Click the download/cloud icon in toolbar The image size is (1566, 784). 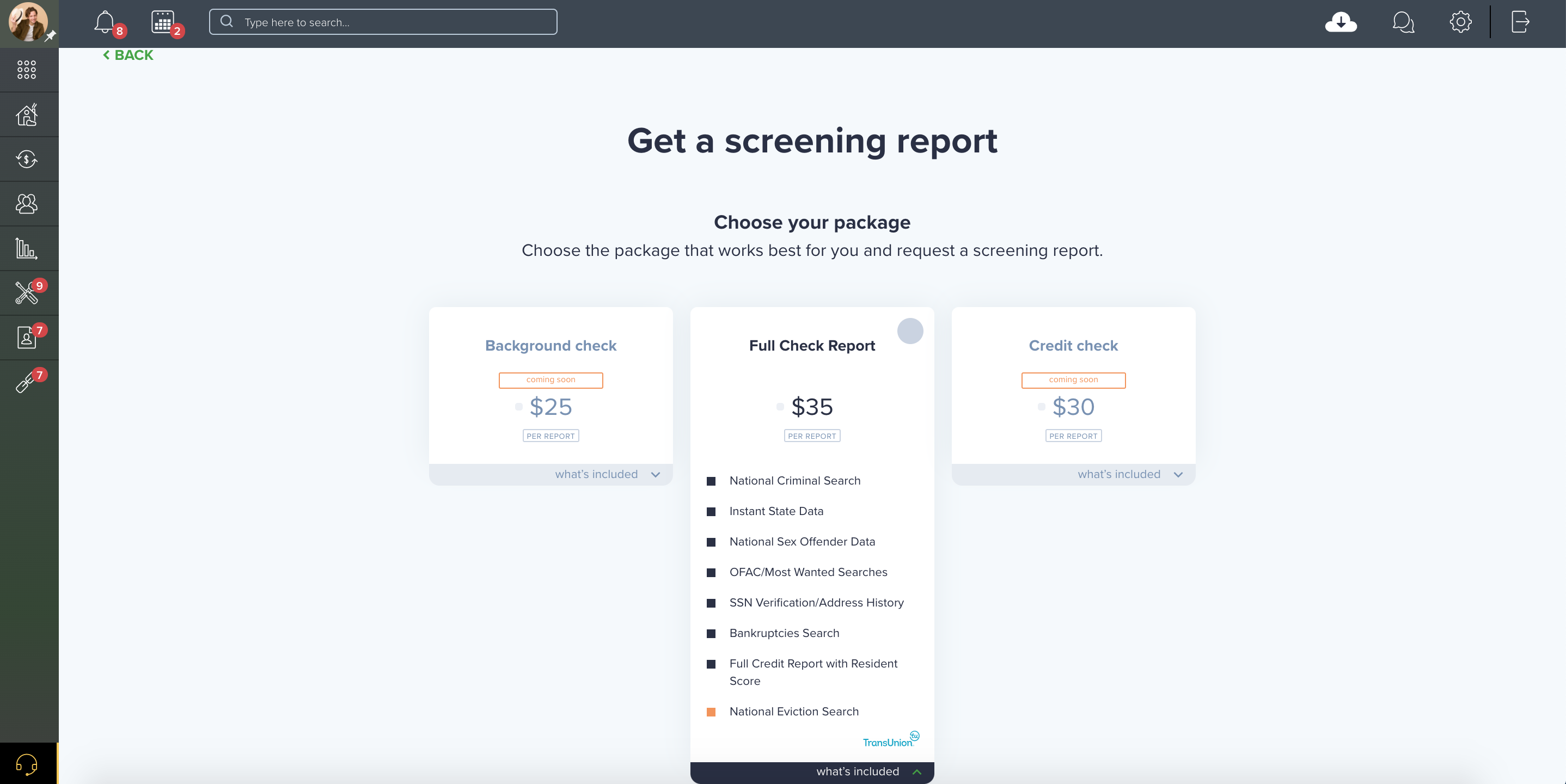point(1341,22)
